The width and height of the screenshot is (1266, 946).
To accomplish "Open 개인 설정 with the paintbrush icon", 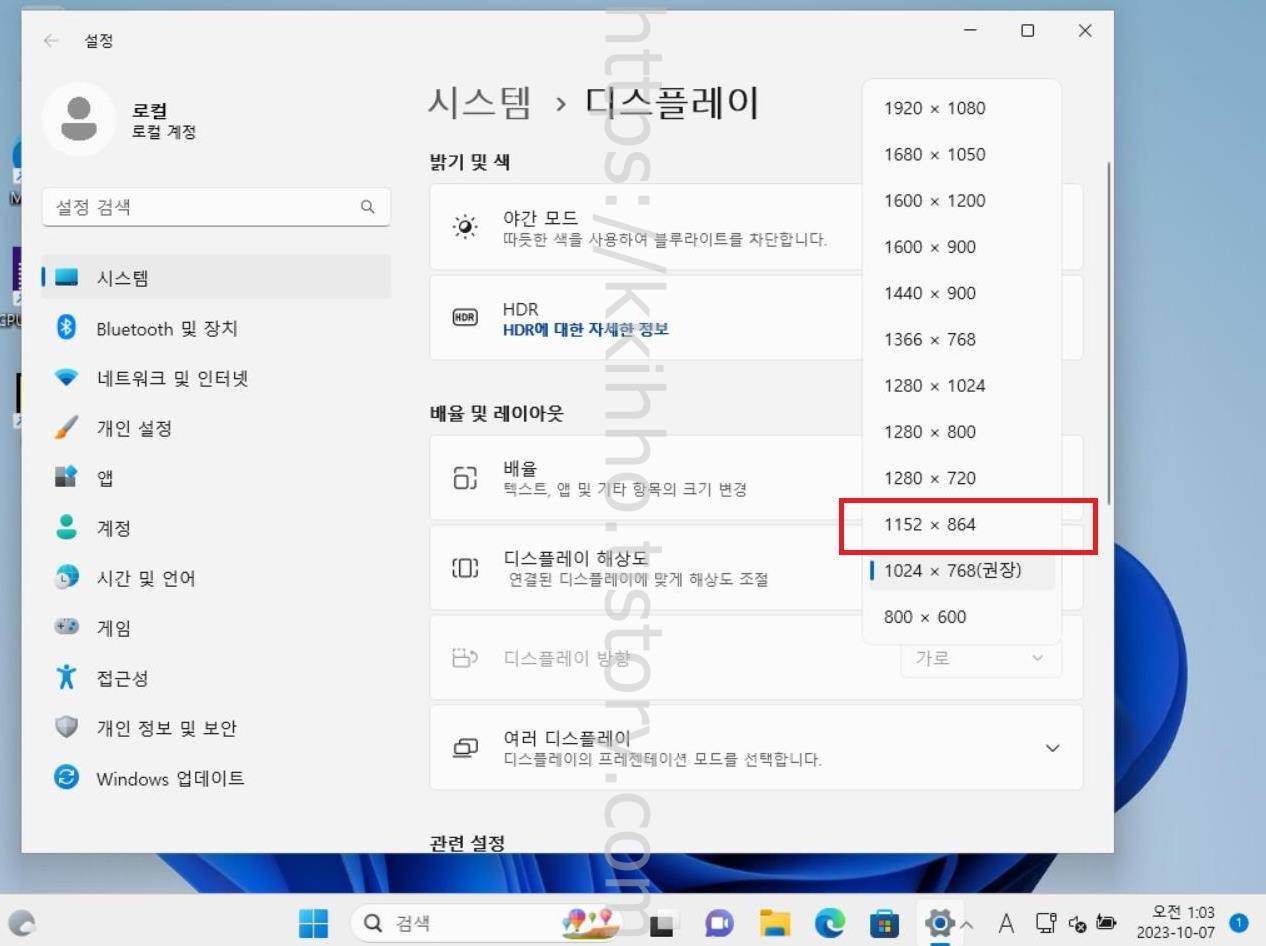I will click(x=216, y=428).
